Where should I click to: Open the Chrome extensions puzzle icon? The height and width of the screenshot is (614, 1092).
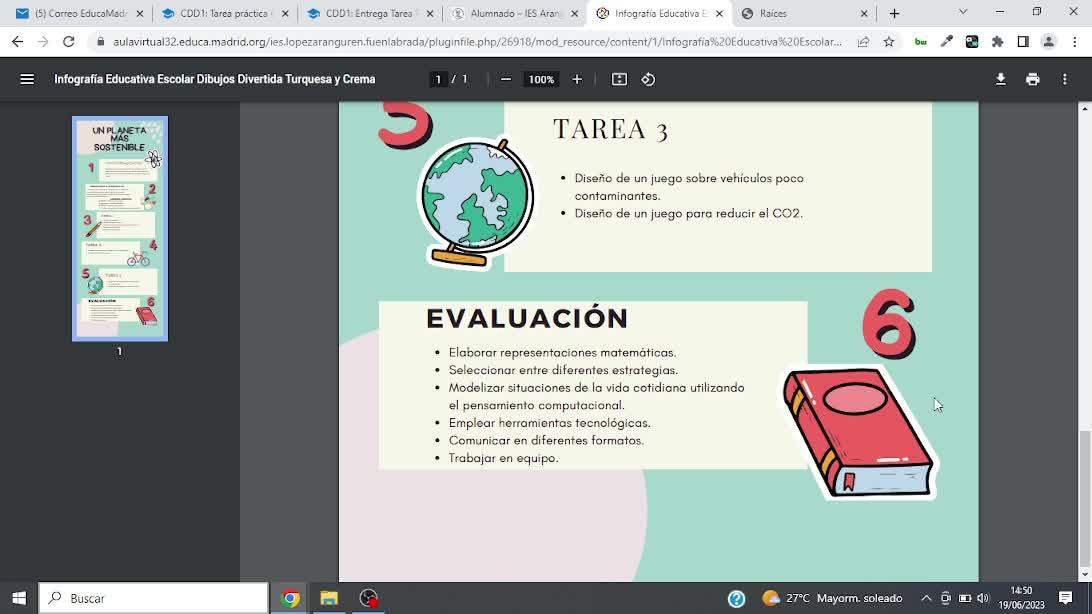click(997, 42)
